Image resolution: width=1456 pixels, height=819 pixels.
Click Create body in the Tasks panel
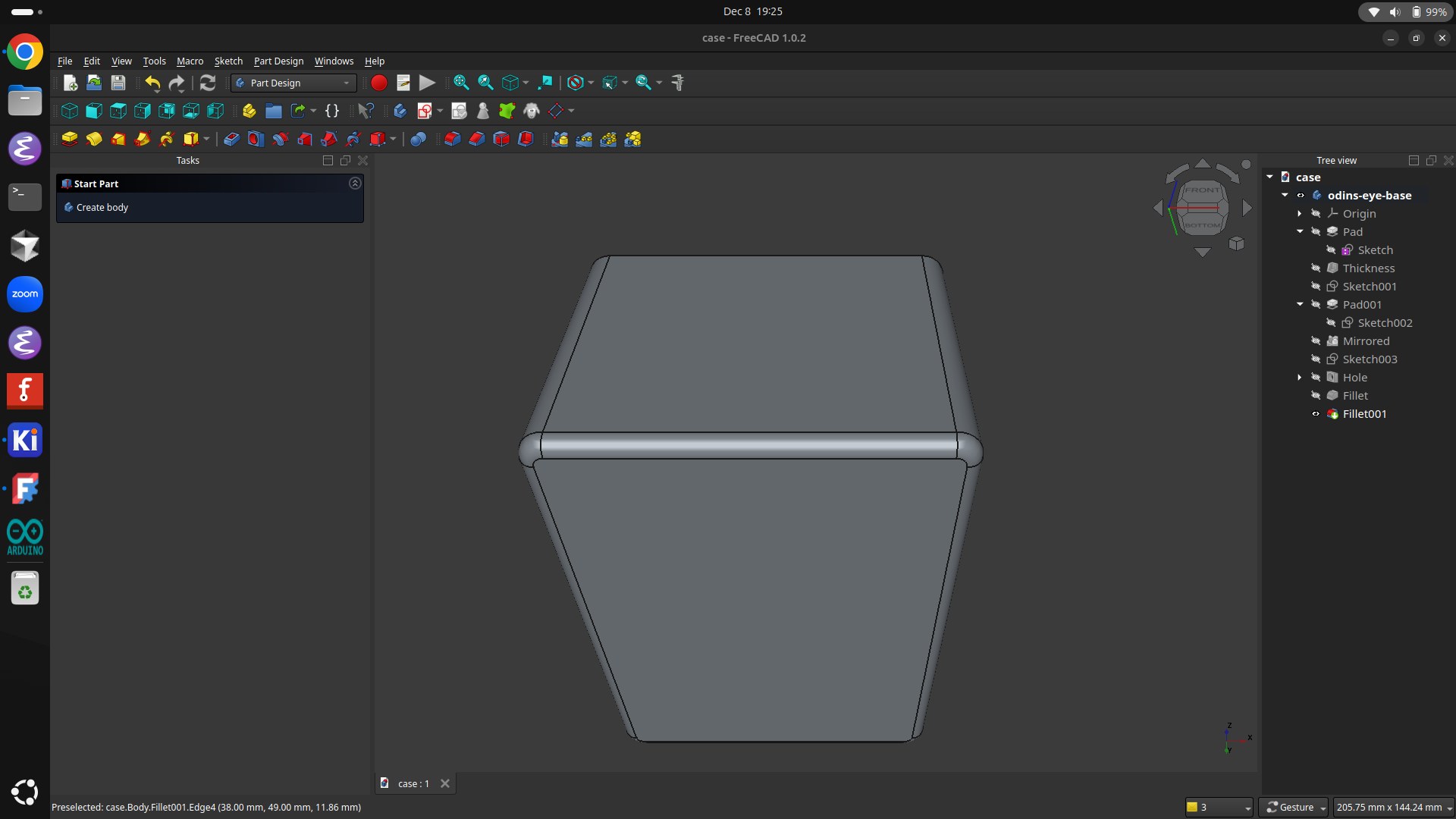tap(101, 207)
